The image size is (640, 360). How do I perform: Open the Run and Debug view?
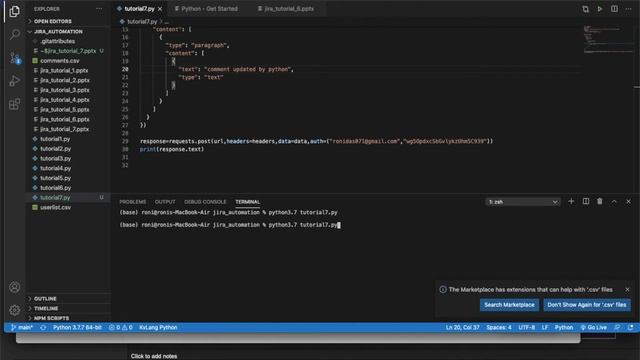point(14,81)
